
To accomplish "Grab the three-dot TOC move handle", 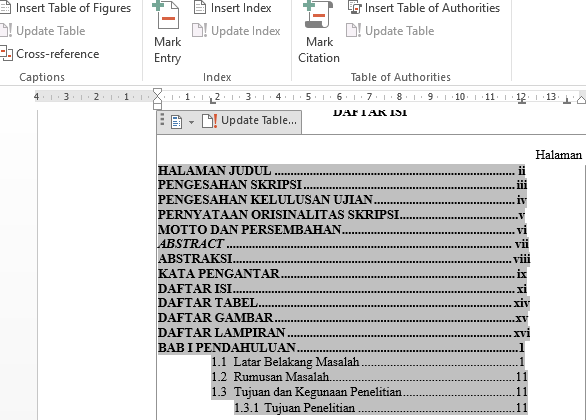I will 162,120.
